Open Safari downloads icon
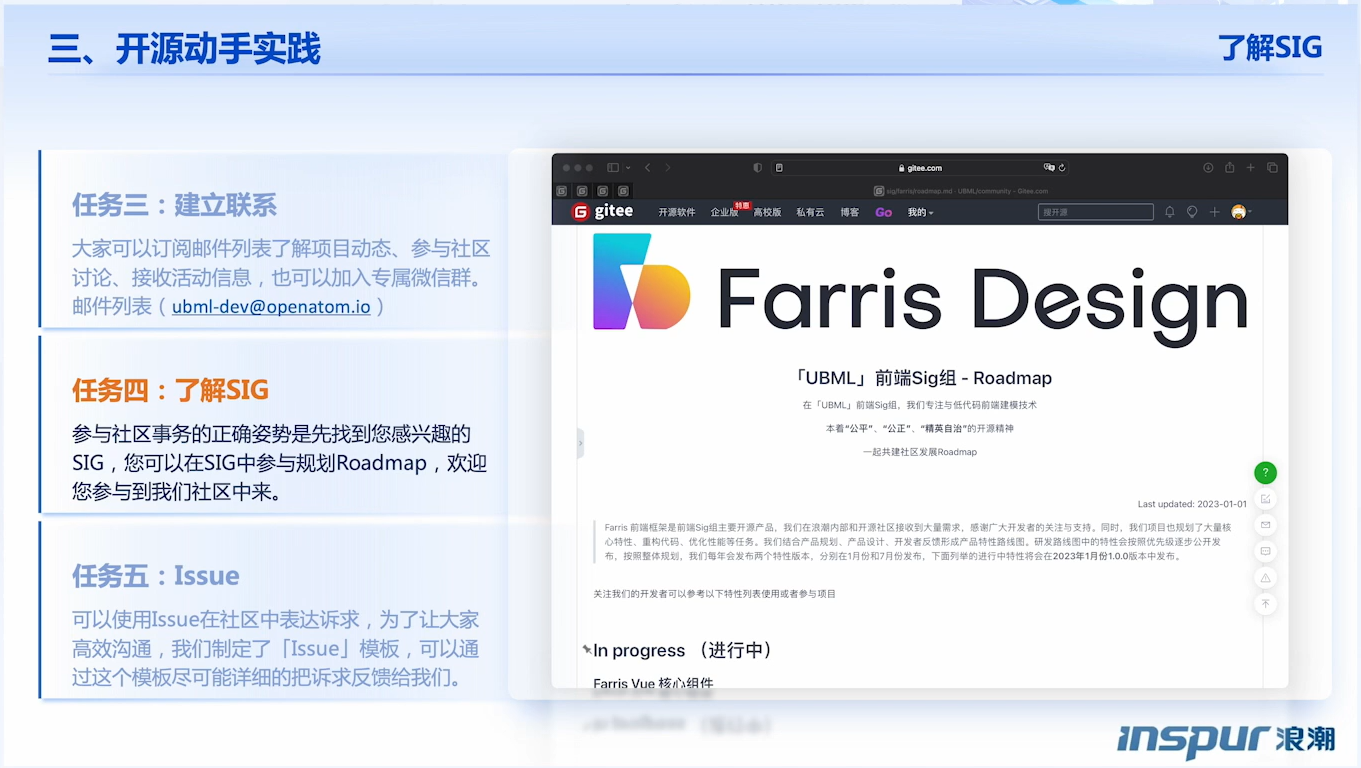Image resolution: width=1361 pixels, height=768 pixels. click(x=1208, y=168)
